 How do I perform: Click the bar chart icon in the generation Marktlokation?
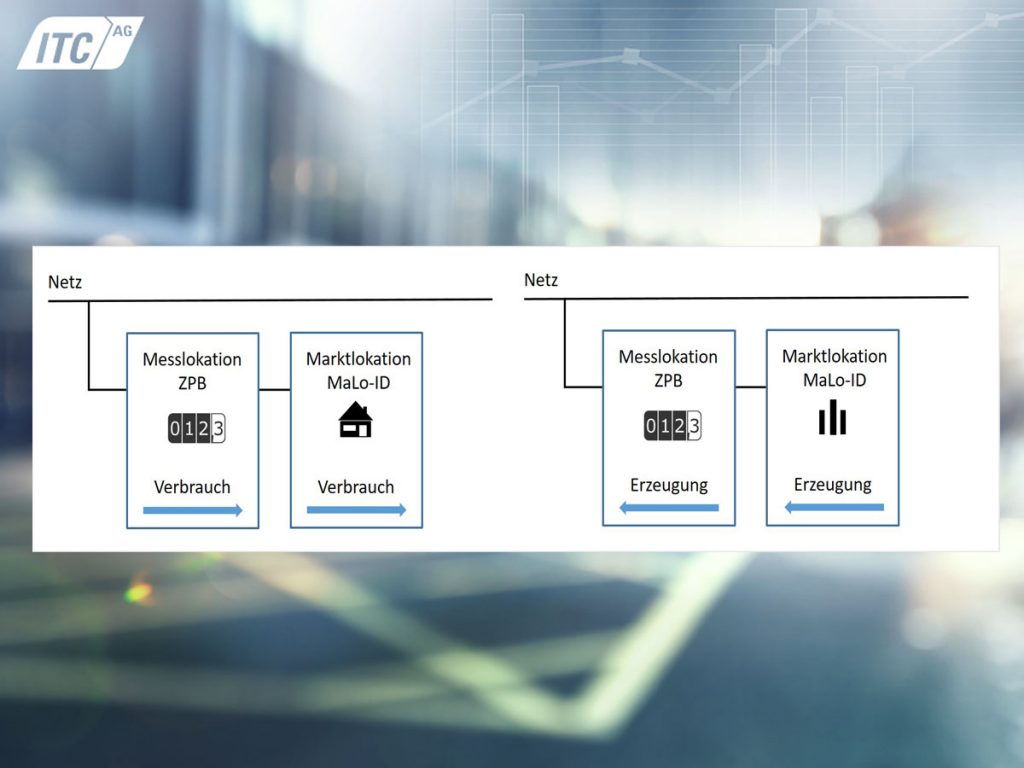coord(832,418)
